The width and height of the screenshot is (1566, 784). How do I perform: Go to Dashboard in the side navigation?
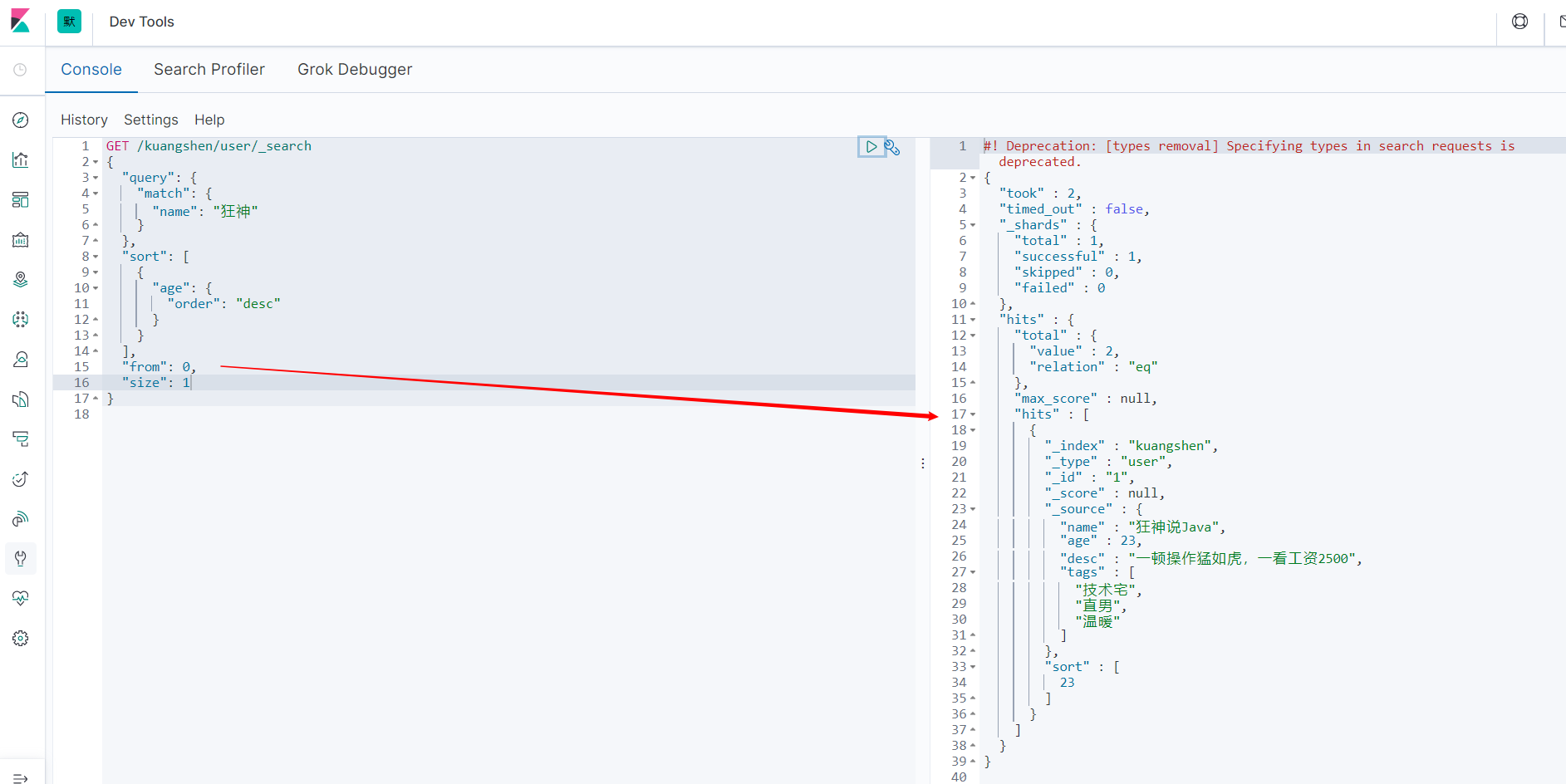[21, 200]
